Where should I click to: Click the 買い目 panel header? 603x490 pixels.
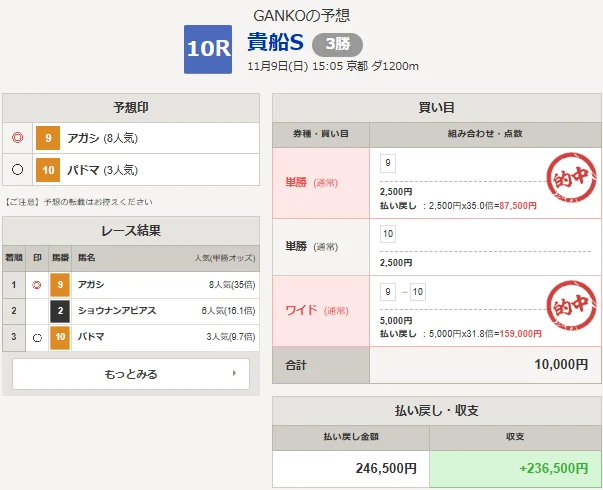[x=437, y=108]
